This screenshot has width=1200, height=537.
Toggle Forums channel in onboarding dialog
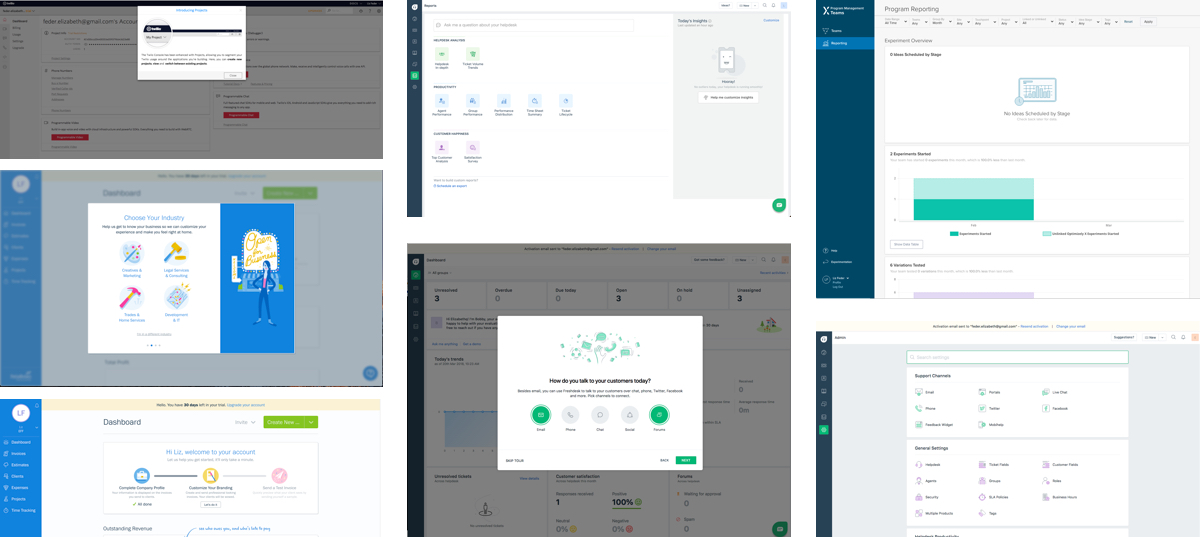coord(659,414)
